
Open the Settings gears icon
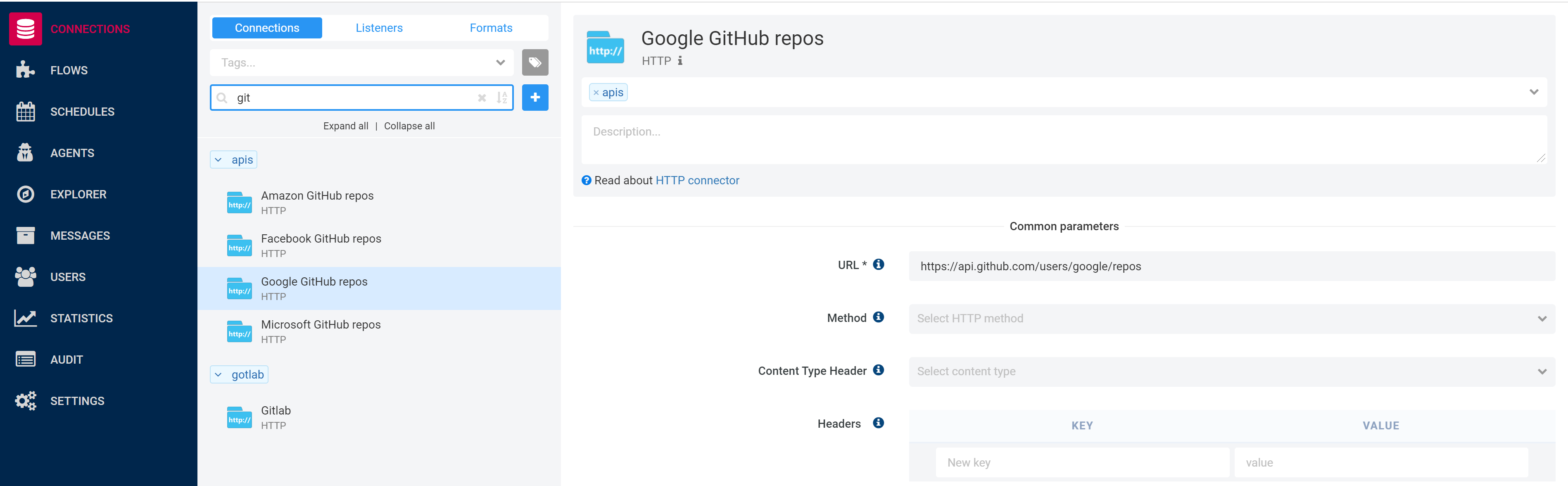tap(26, 401)
